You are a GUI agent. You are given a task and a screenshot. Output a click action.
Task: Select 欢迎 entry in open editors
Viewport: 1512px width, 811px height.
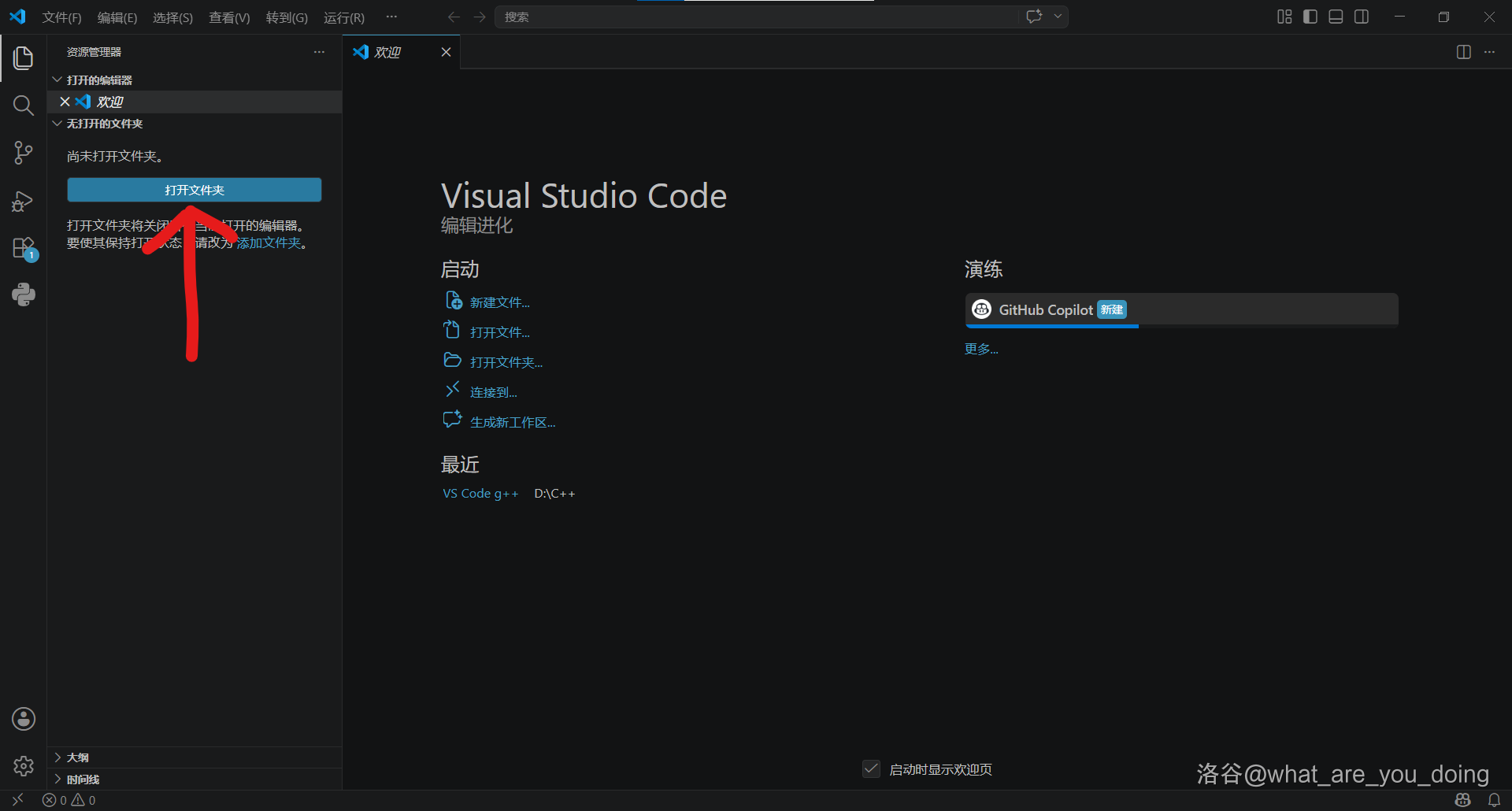(x=194, y=102)
